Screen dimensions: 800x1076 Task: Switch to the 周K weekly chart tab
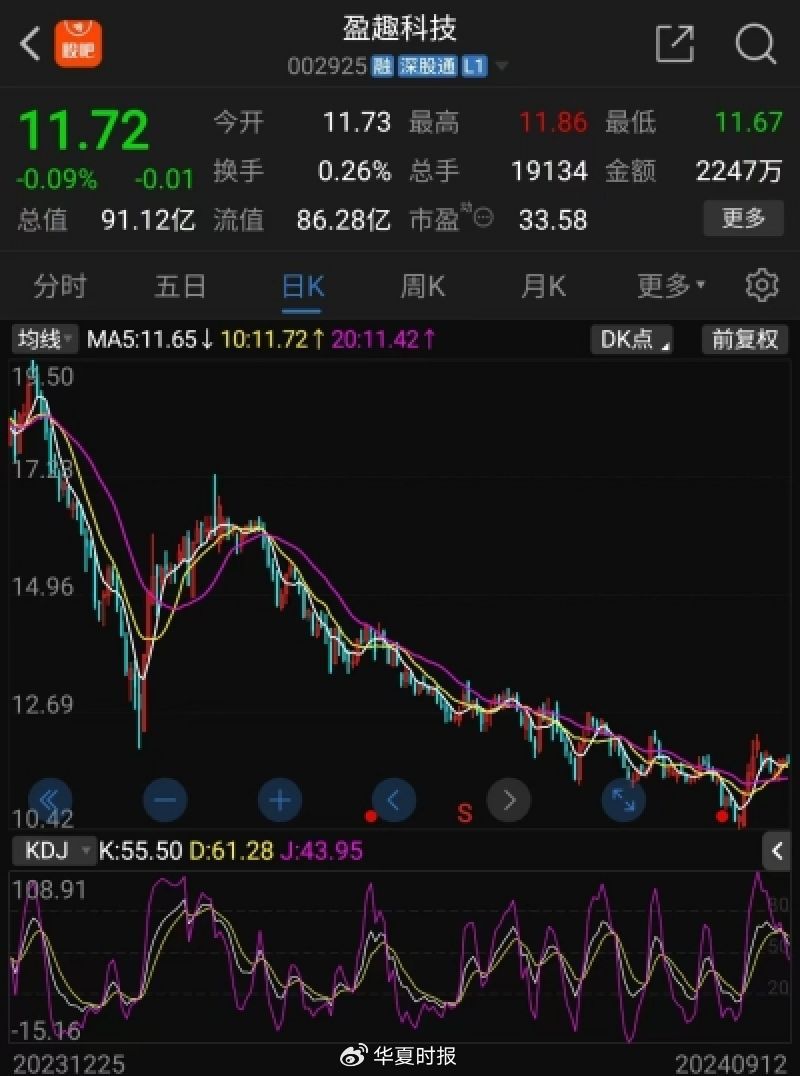[420, 286]
